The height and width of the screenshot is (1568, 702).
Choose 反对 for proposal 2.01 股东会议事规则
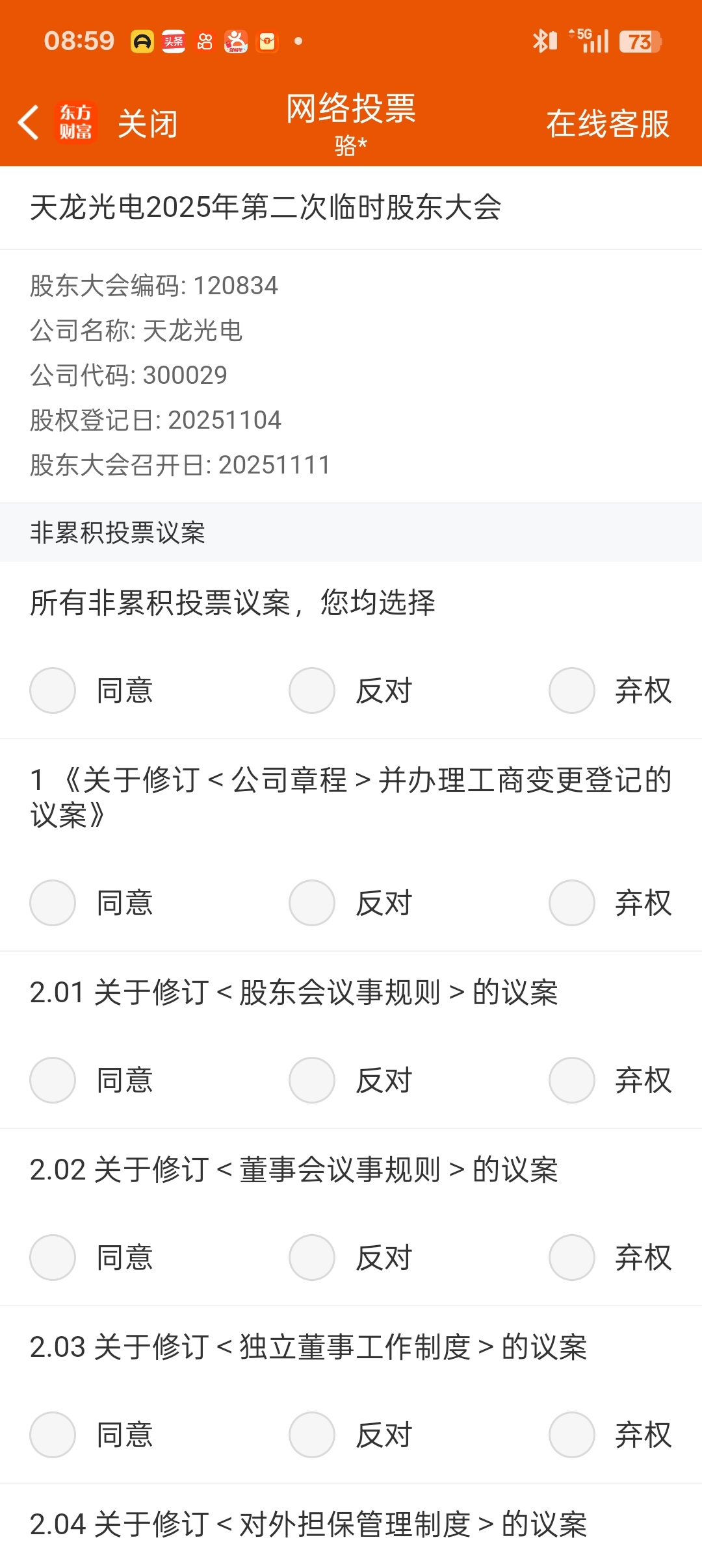click(x=312, y=1080)
